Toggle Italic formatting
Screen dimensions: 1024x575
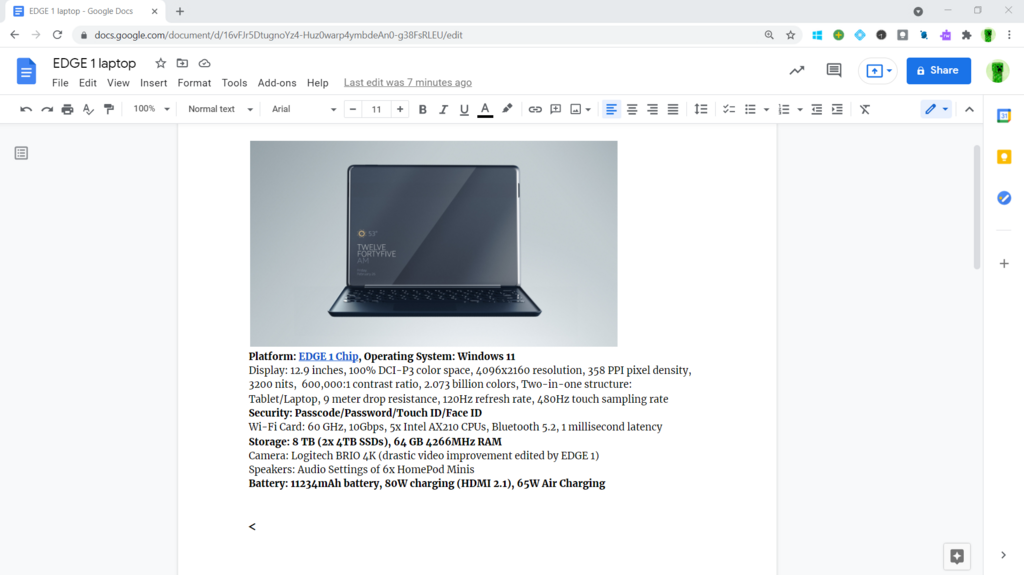pos(443,109)
